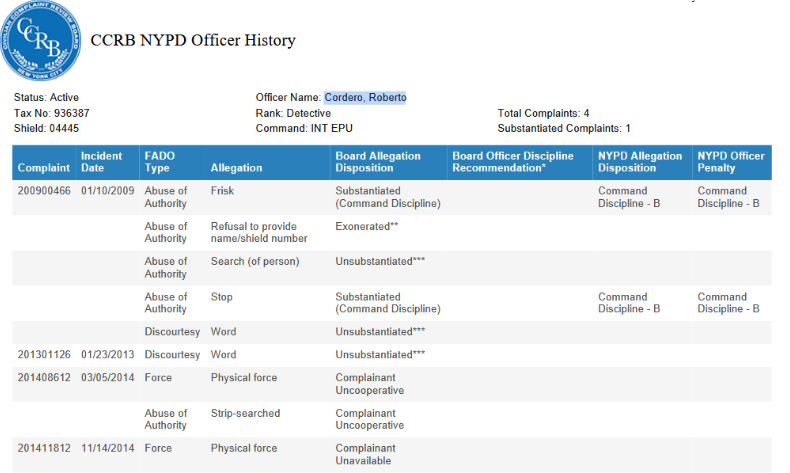The height and width of the screenshot is (473, 790).
Task: Click Board Officer Discipline Recommendation header
Action: [x=513, y=162]
